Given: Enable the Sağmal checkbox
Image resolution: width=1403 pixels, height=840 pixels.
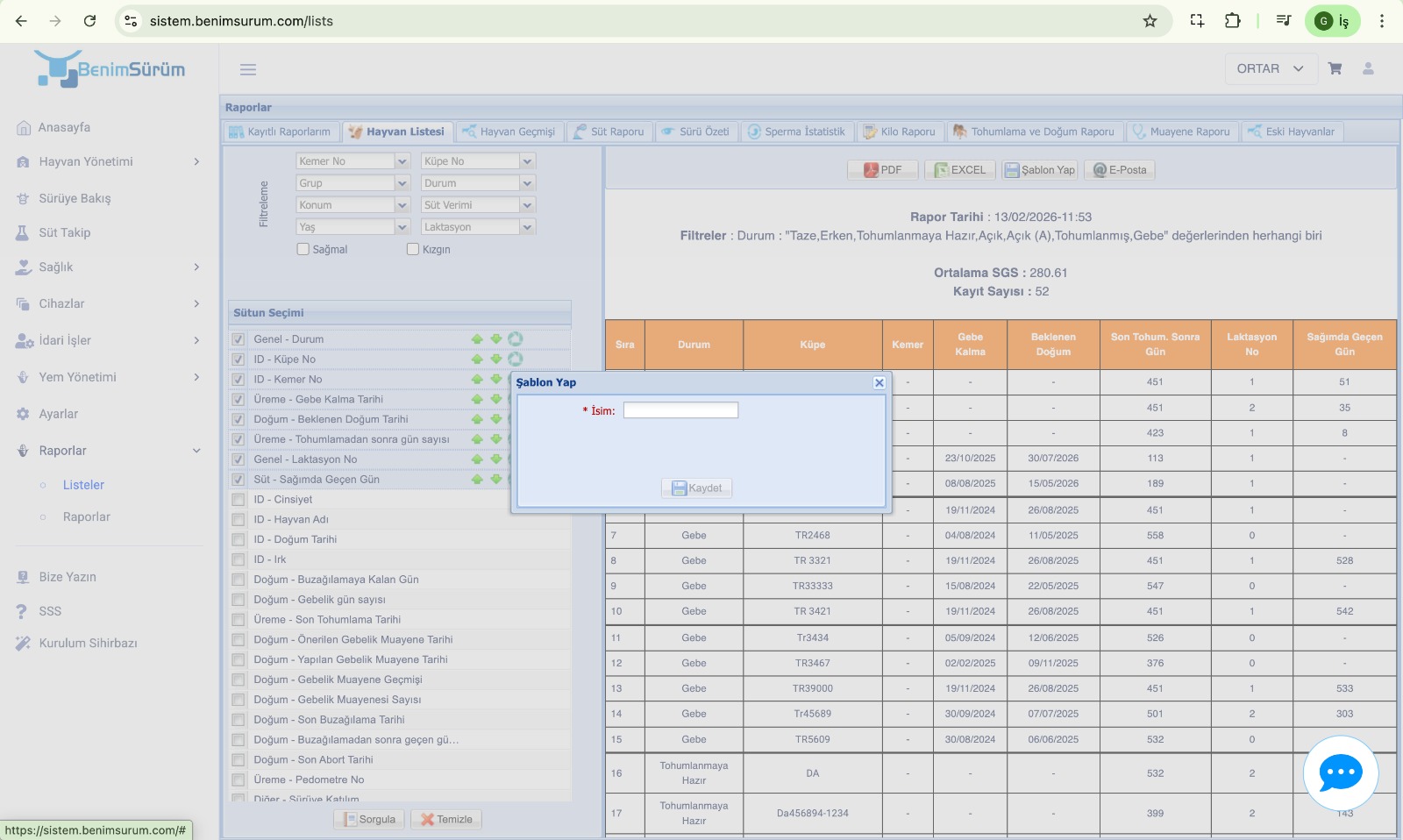Looking at the screenshot, I should [303, 250].
